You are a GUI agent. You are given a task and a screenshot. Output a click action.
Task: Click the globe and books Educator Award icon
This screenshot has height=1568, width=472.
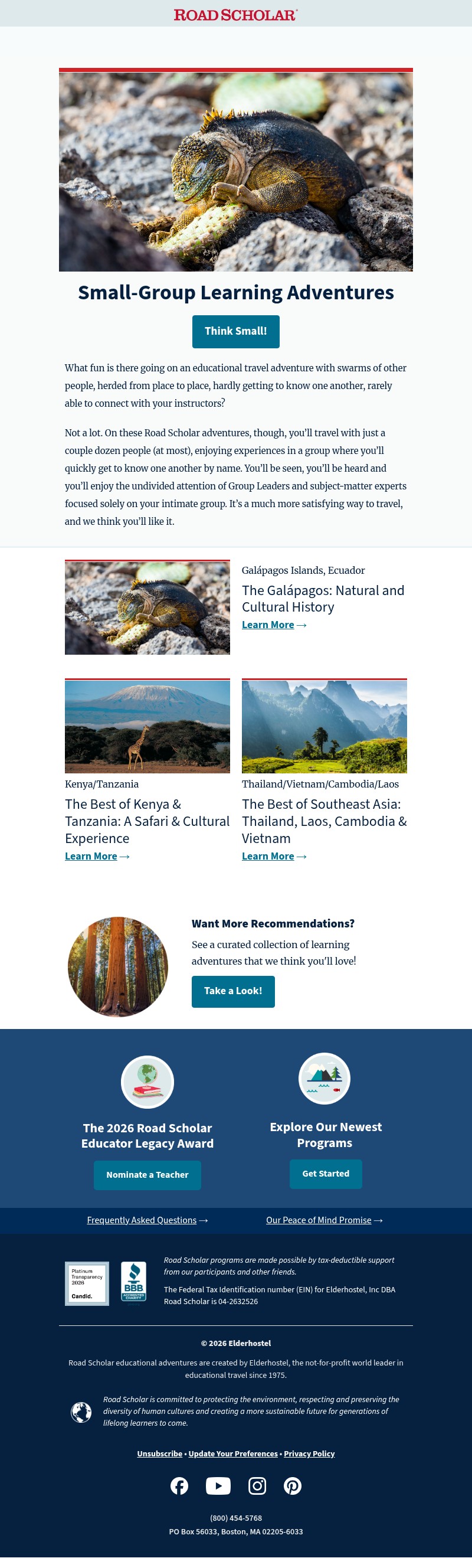(148, 1082)
